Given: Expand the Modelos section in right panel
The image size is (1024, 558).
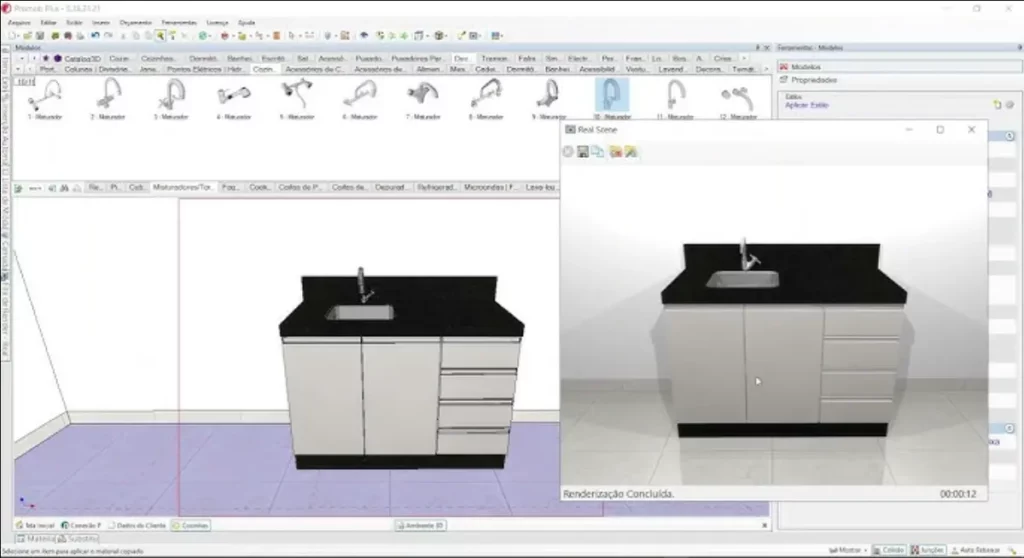Looking at the screenshot, I should click(x=806, y=67).
